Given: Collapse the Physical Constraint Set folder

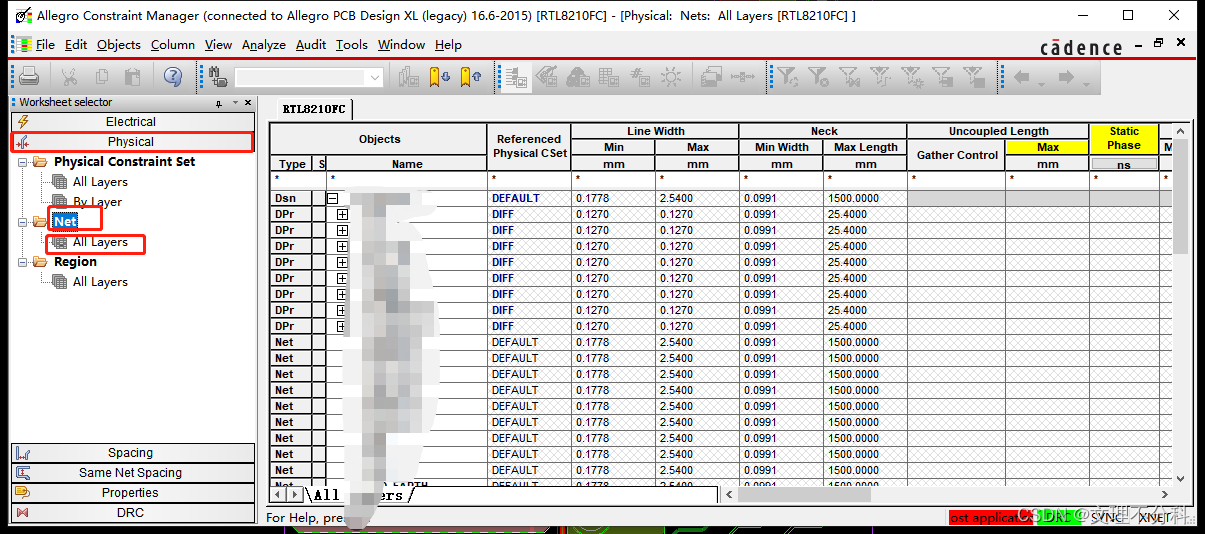Looking at the screenshot, I should click(24, 162).
